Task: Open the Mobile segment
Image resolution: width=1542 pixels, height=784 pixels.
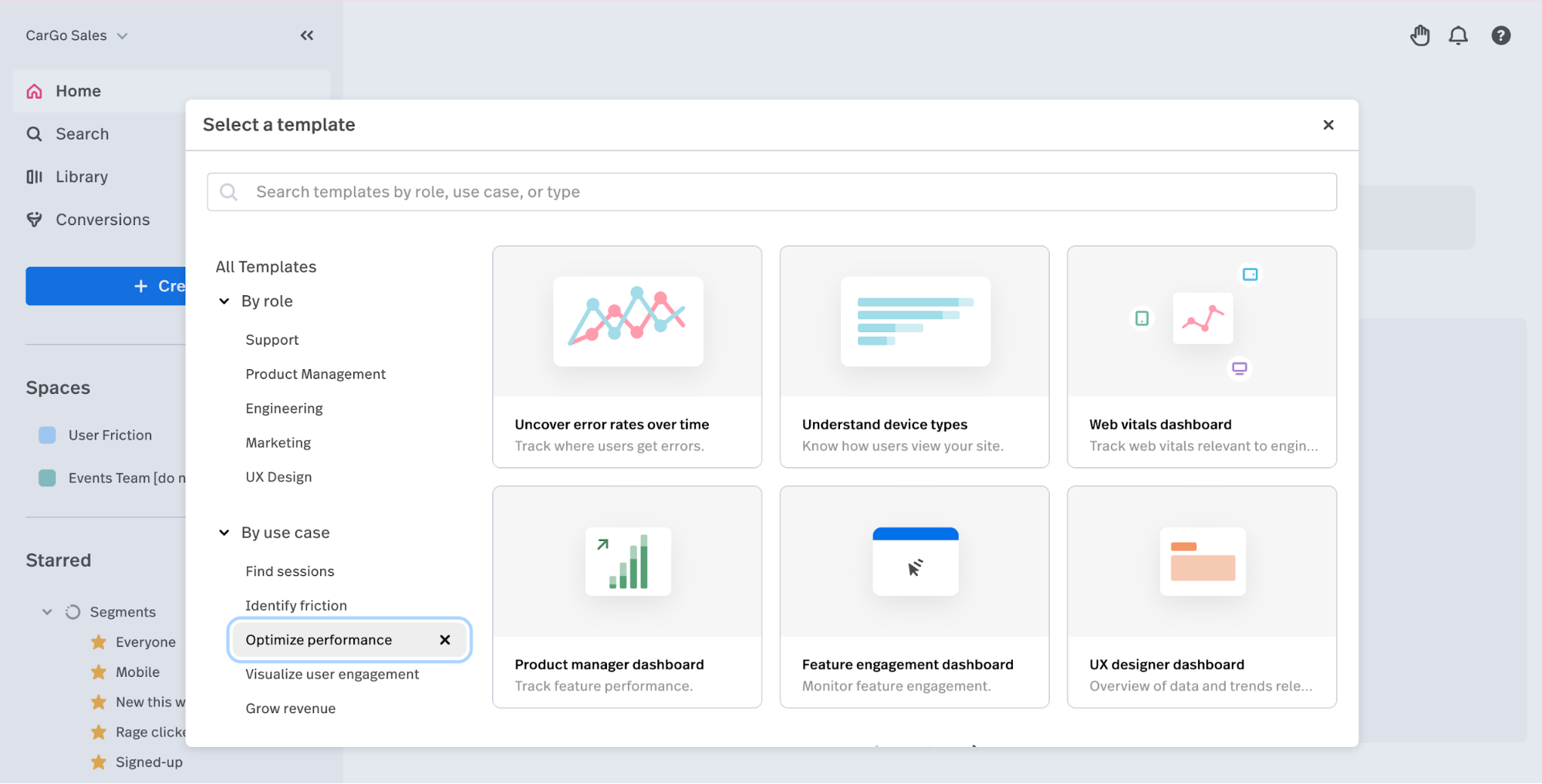Action: [137, 672]
